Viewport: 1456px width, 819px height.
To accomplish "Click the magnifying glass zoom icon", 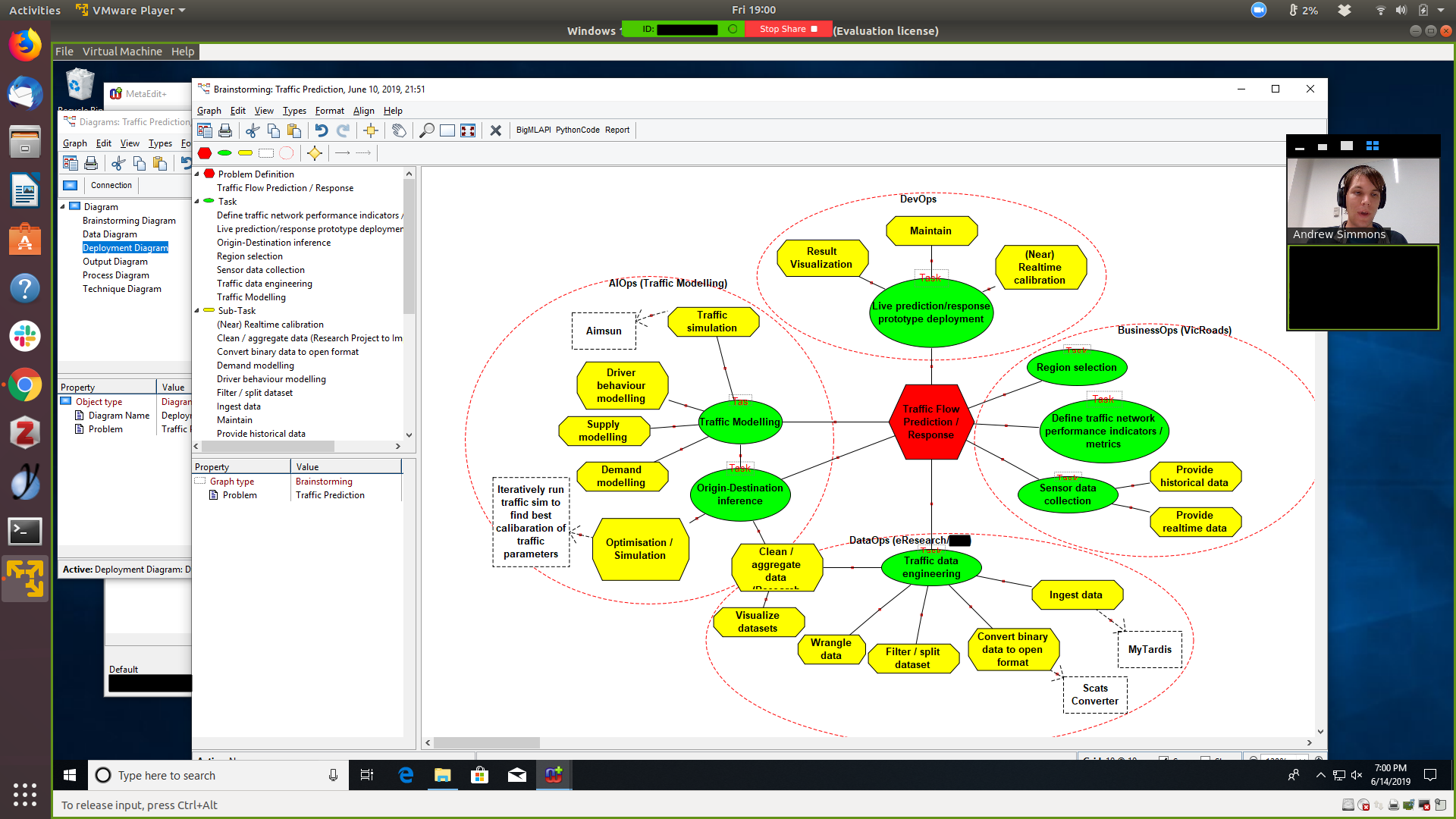I will click(427, 130).
